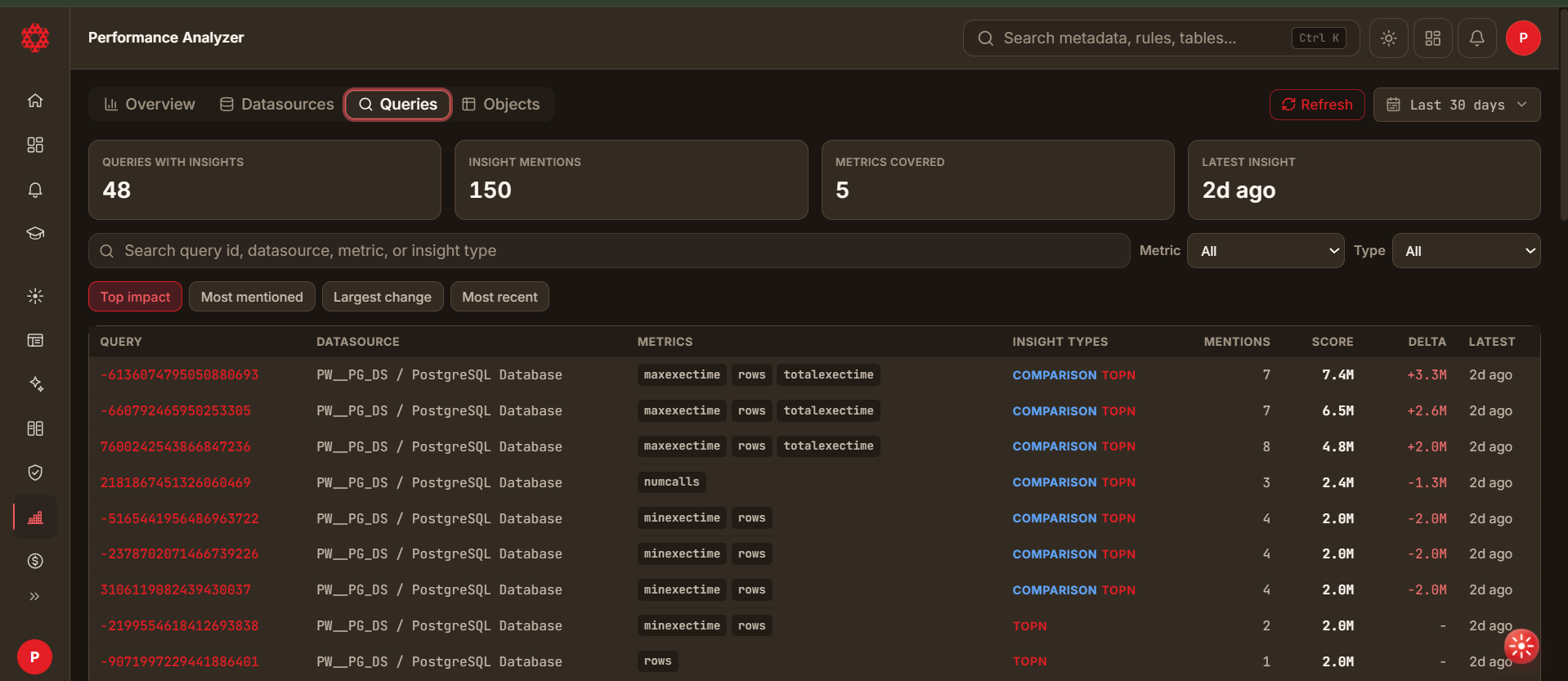Select the bar chart performance icon in the sidebar
This screenshot has width=1568, height=681.
tap(35, 517)
